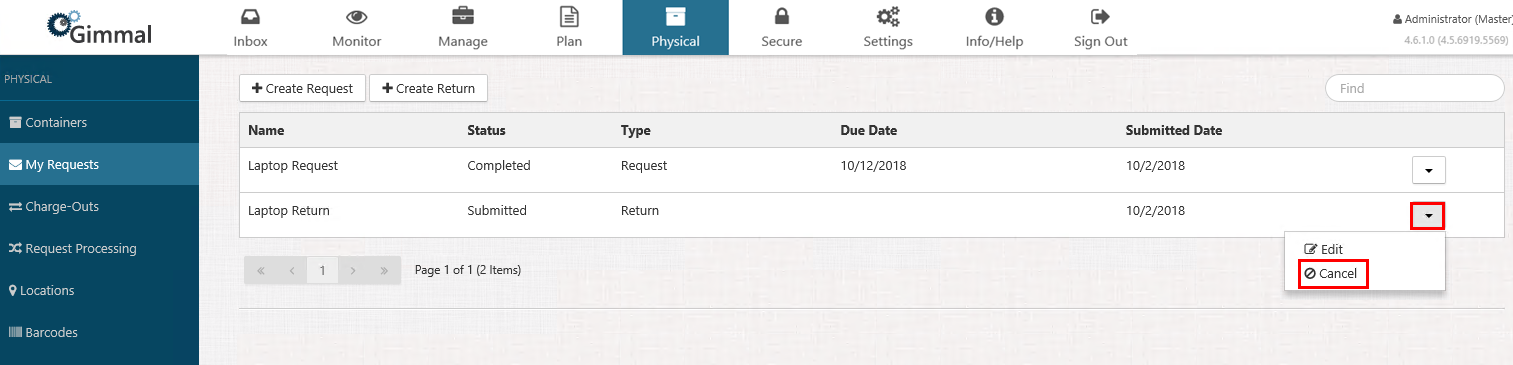Open the Monitor eye icon
The image size is (1513, 365).
coord(356,17)
